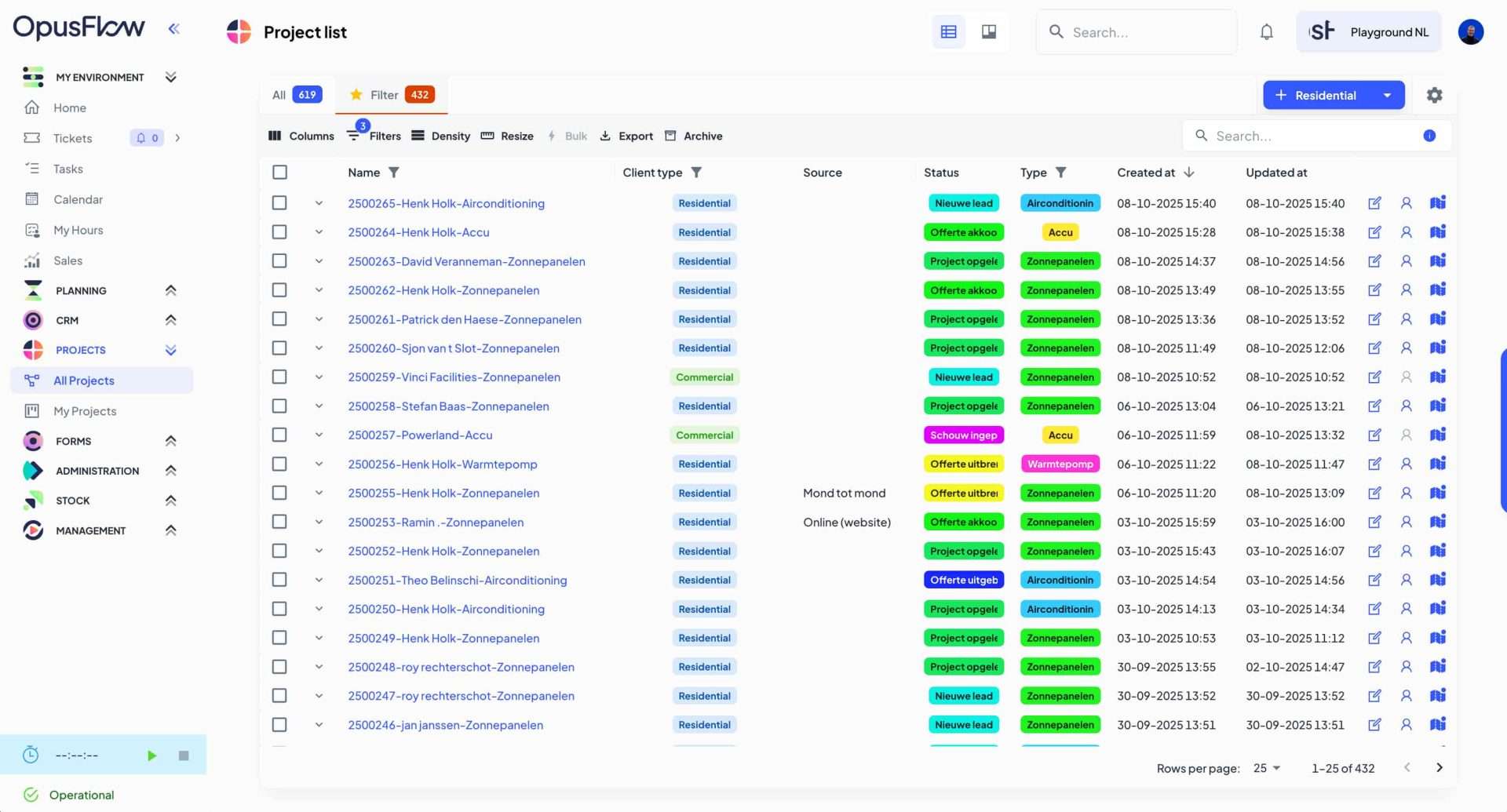Image resolution: width=1507 pixels, height=812 pixels.
Task: Switch to table list view icon
Action: [948, 31]
